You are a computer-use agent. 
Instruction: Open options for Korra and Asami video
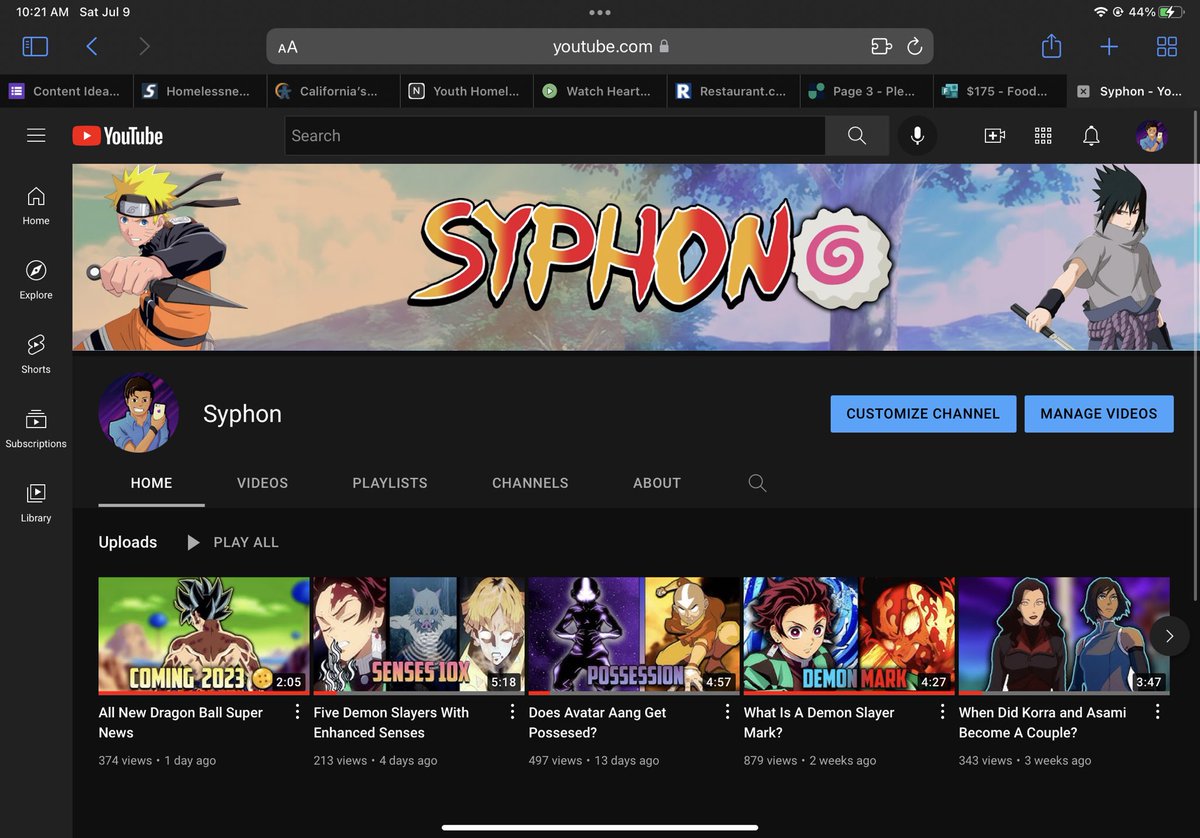[x=1157, y=712]
